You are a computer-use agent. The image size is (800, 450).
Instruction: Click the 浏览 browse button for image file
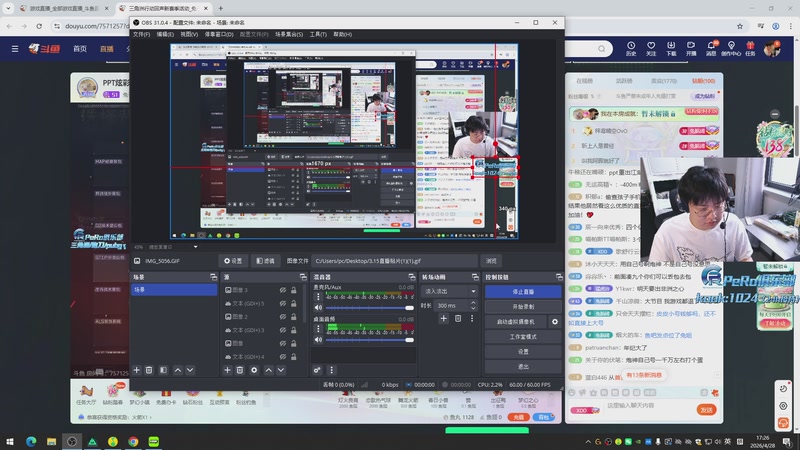491,261
